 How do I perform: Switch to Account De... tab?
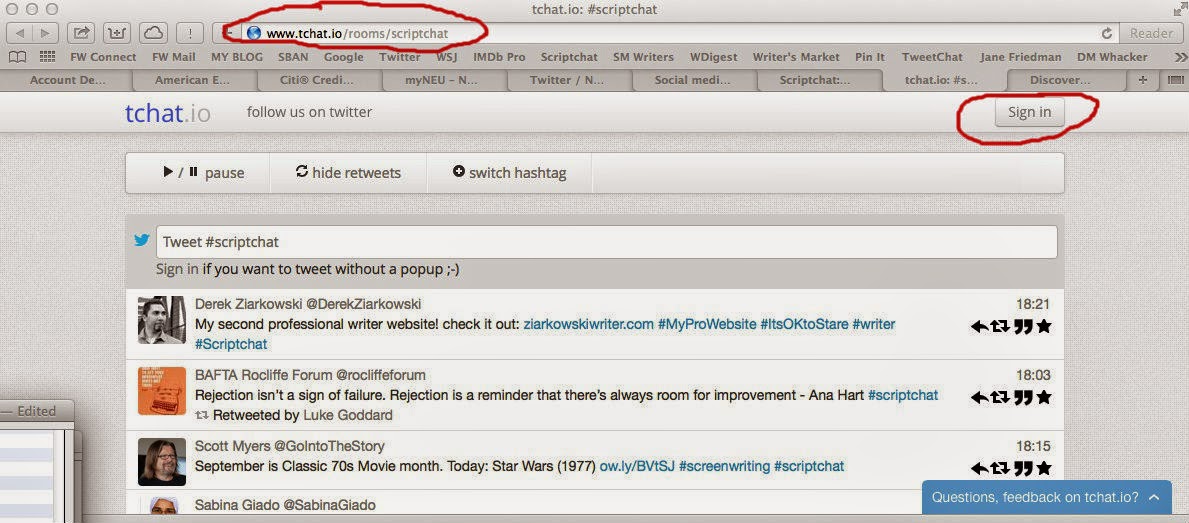pyautogui.click(x=67, y=80)
